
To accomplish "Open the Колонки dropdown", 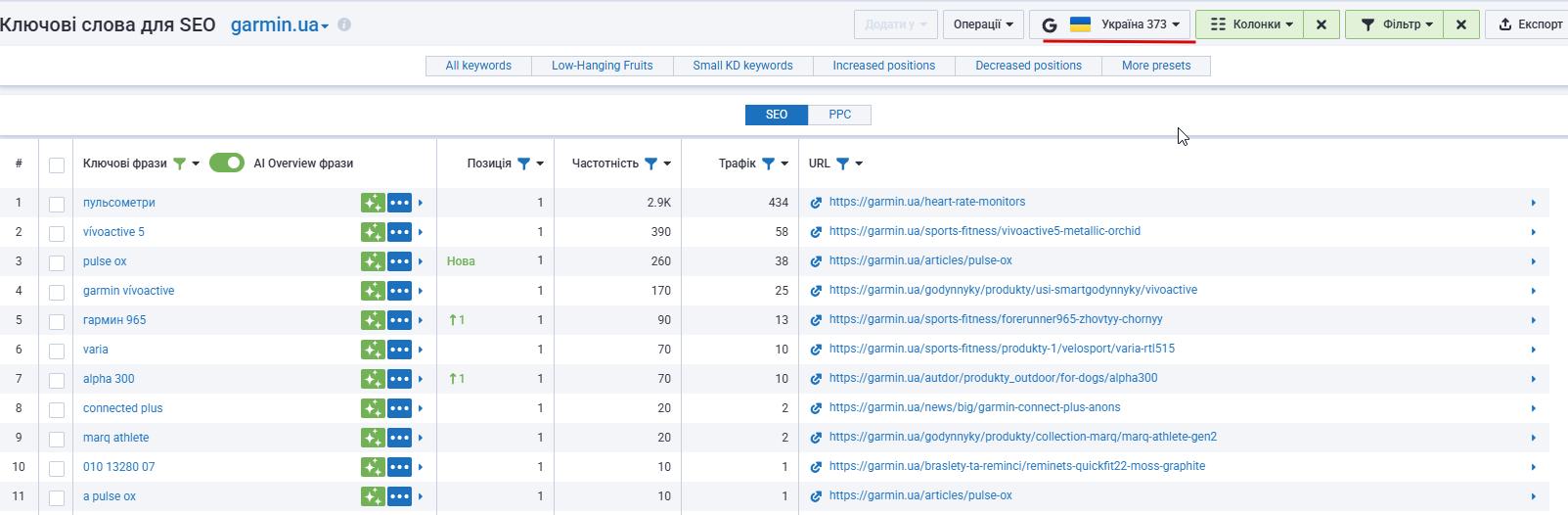I will coord(1250,24).
